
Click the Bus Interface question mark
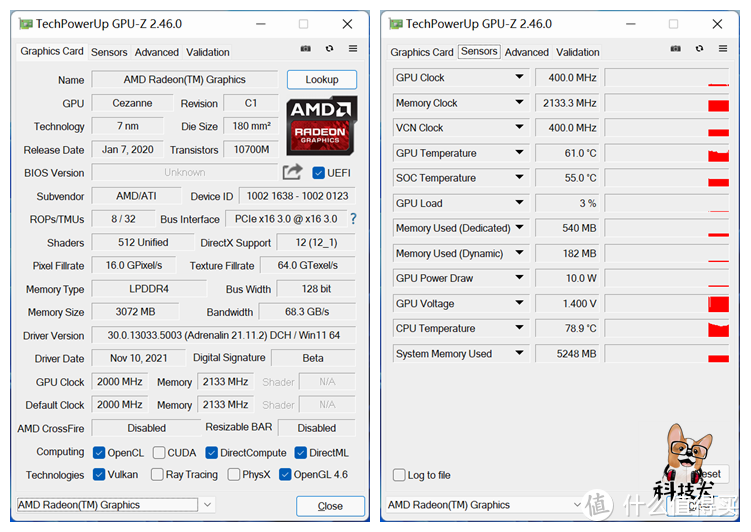point(353,219)
